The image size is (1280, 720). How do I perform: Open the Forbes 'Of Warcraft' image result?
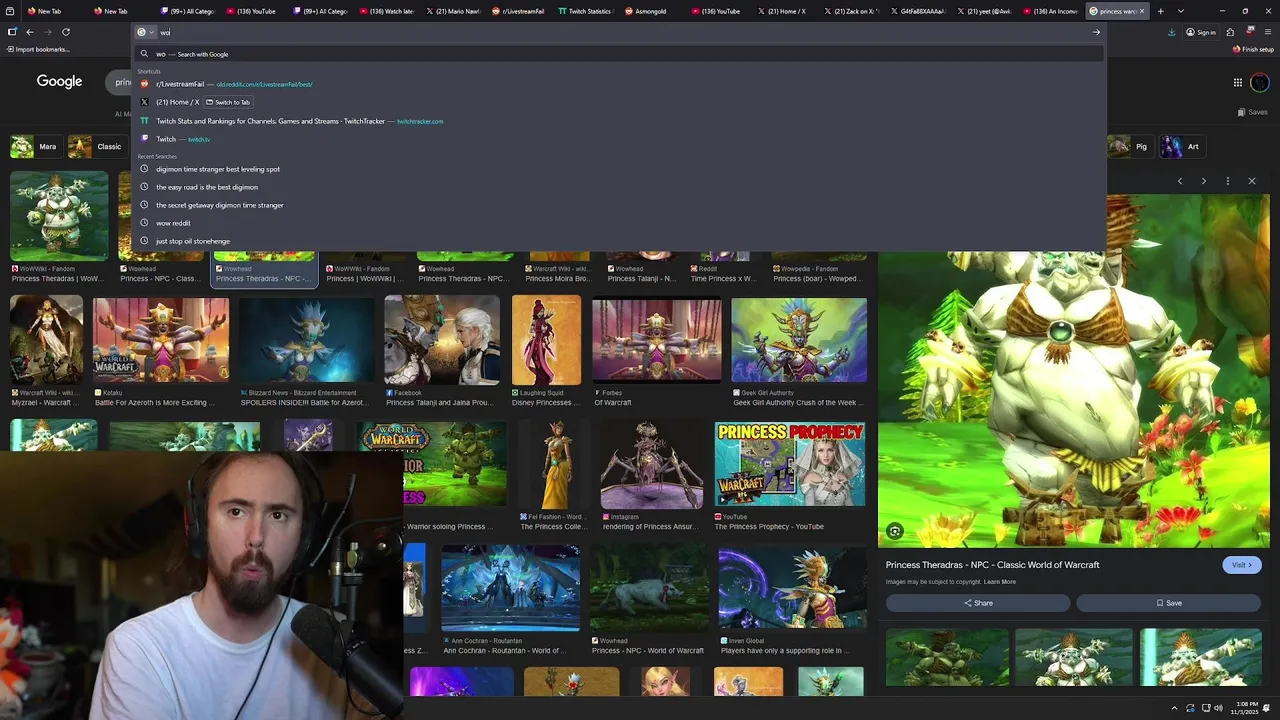point(656,340)
